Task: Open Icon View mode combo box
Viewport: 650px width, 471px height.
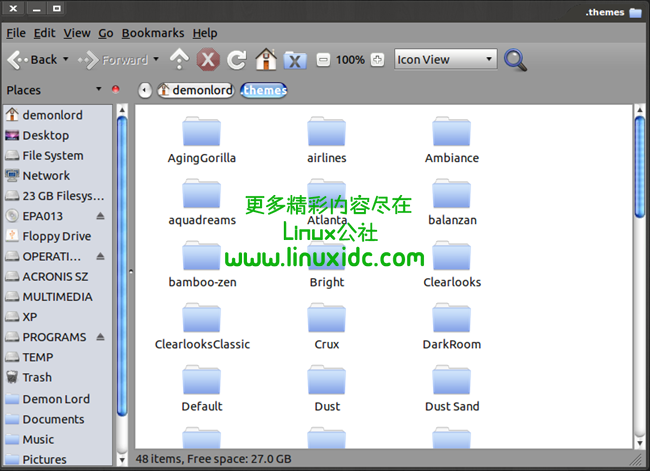Action: coord(446,60)
